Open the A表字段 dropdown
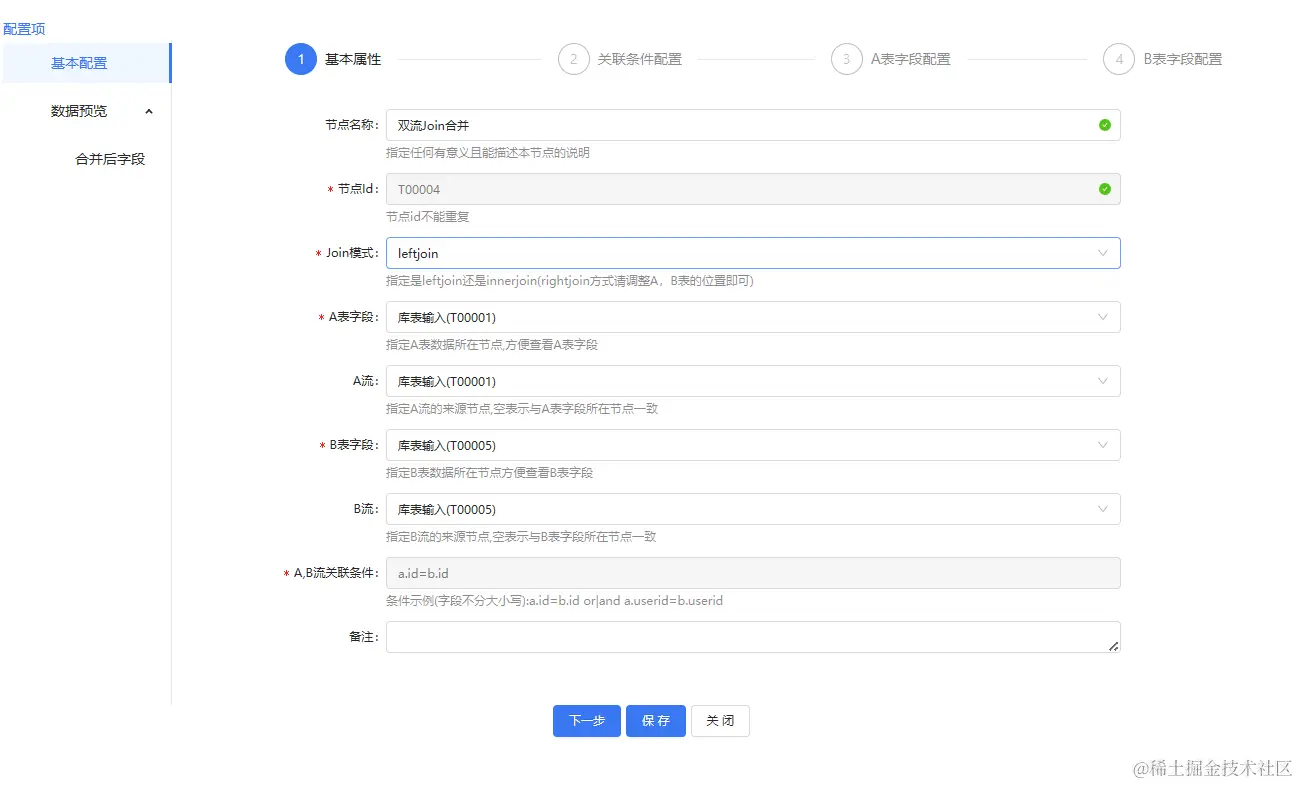Screen dimensions: 1299x785 pyautogui.click(x=753, y=317)
